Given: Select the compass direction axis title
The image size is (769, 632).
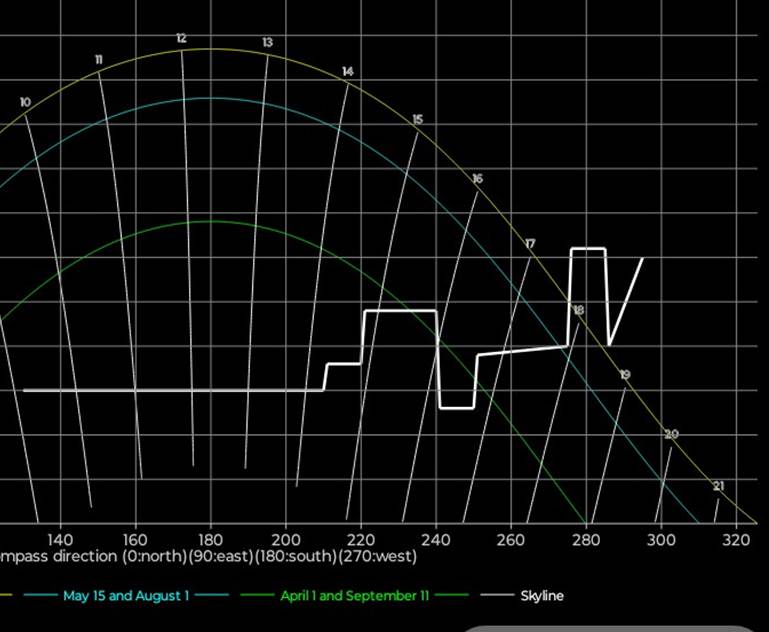Looking at the screenshot, I should point(208,556).
